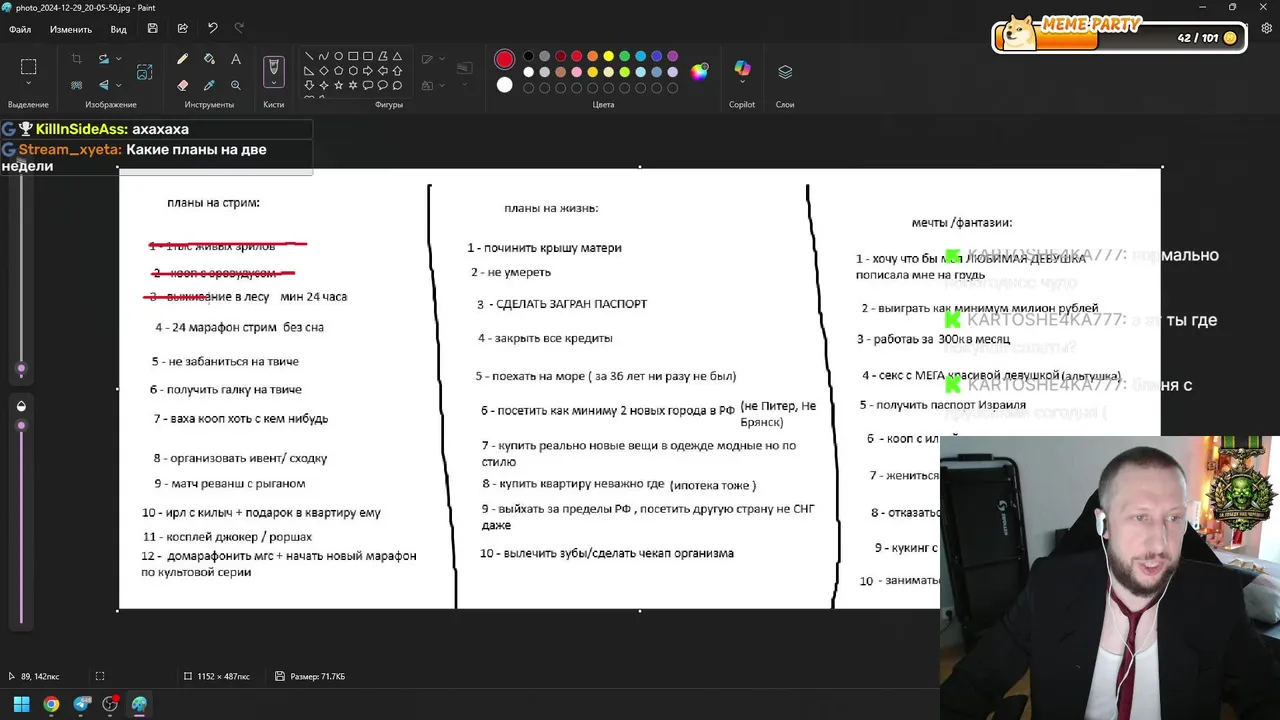Click the Save icon
Screen dimensions: 1280x720
[152, 29]
